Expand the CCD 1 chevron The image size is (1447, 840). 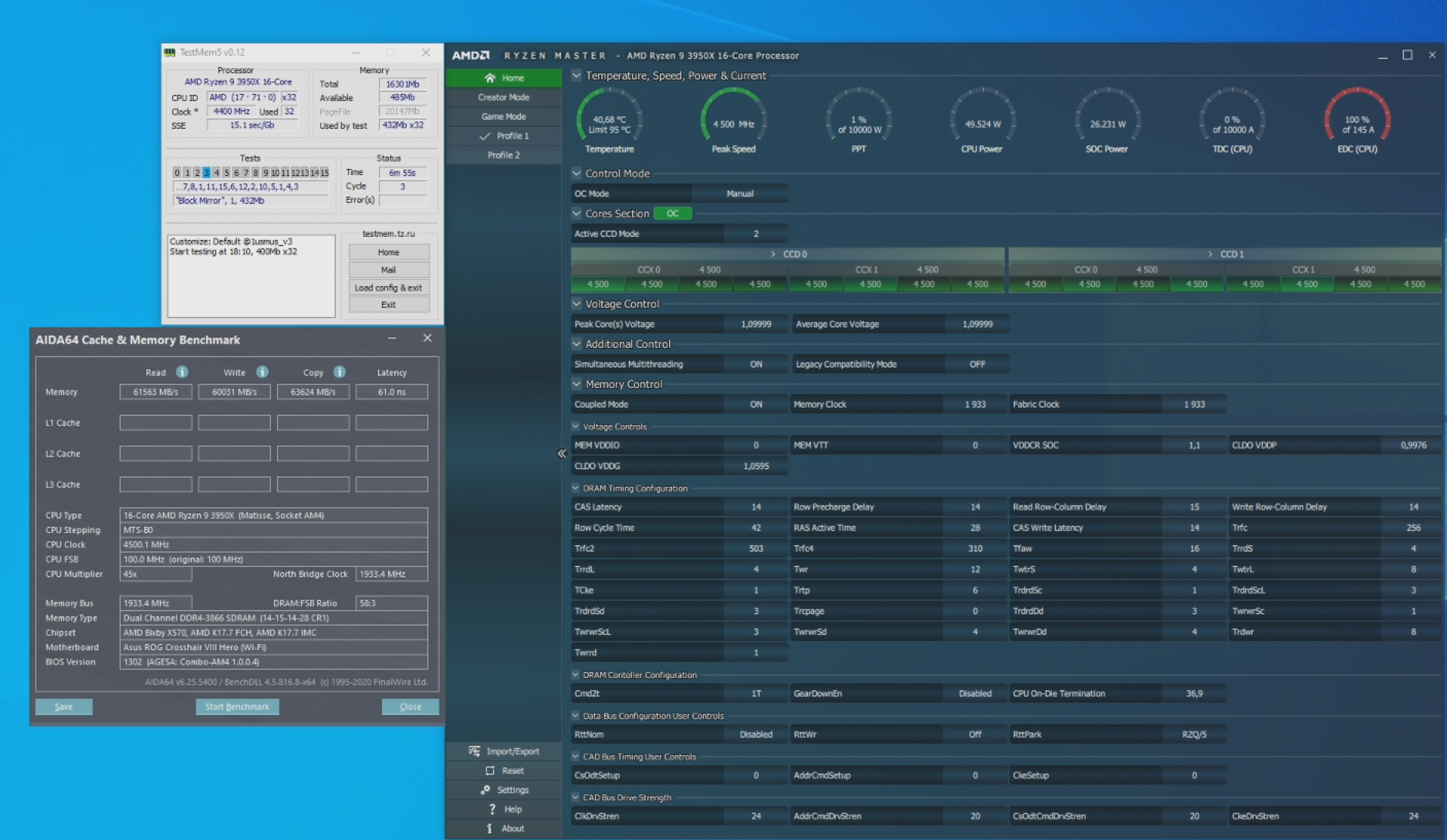pyautogui.click(x=1210, y=254)
